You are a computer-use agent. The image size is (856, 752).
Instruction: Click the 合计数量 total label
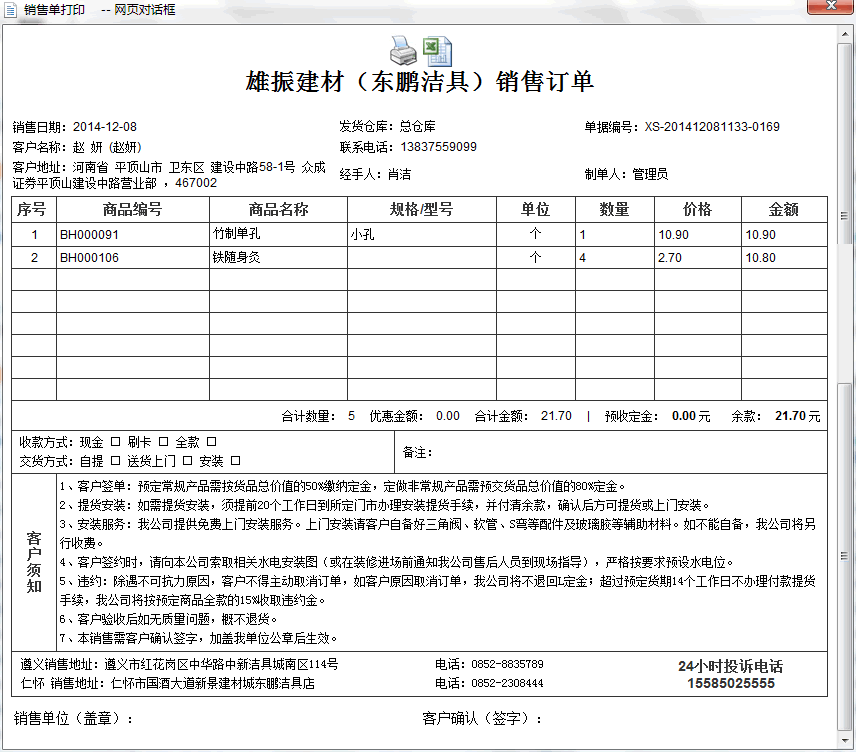[308, 416]
